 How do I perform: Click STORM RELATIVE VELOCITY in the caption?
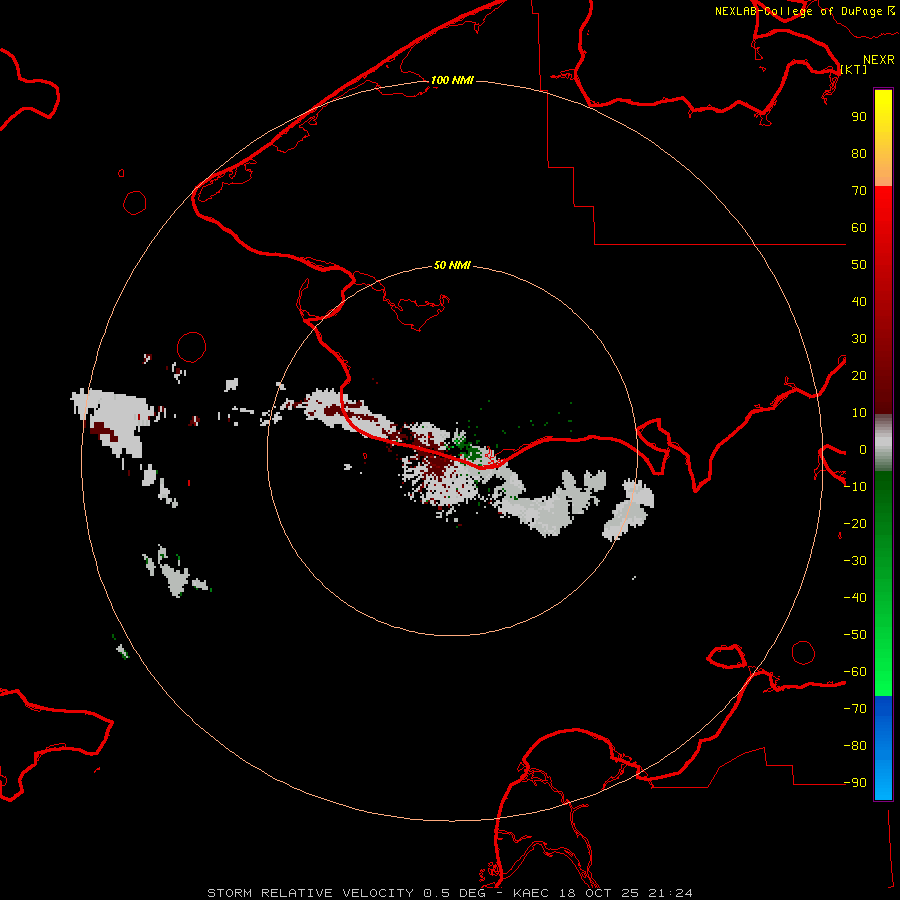coord(311,893)
